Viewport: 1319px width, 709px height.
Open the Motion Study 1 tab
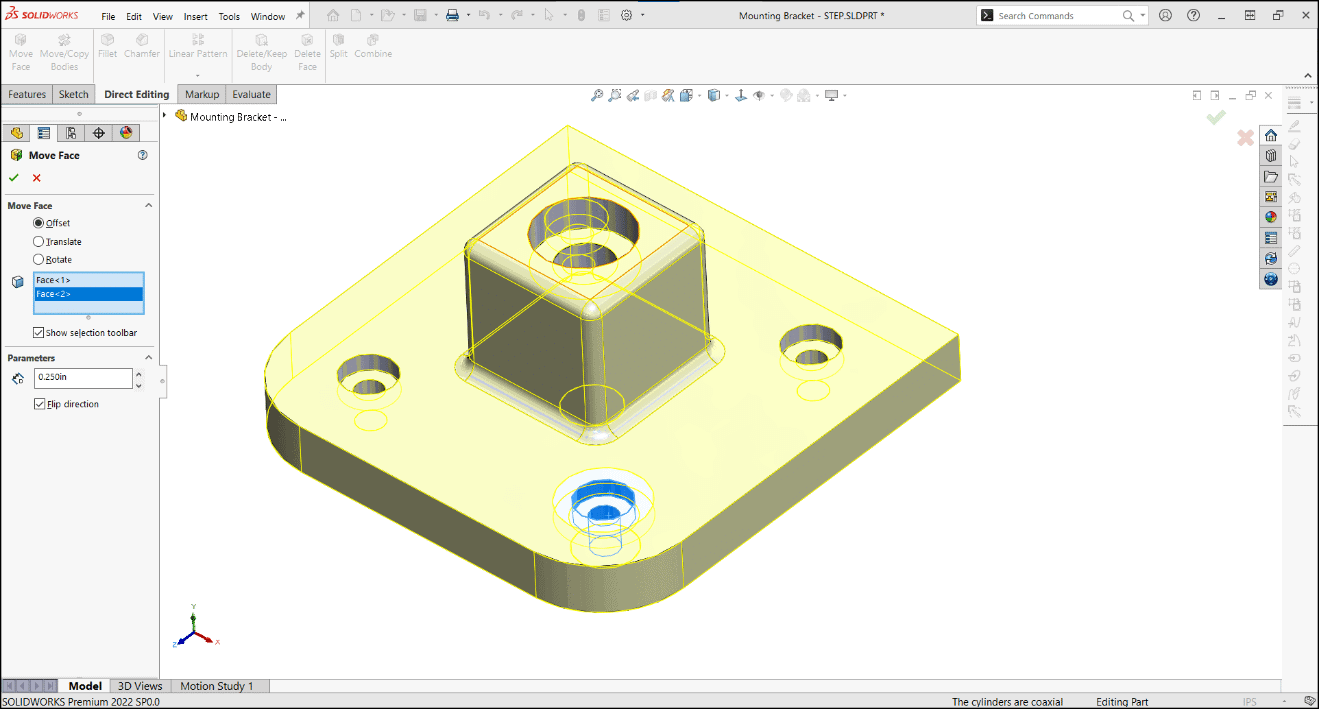pyautogui.click(x=217, y=686)
